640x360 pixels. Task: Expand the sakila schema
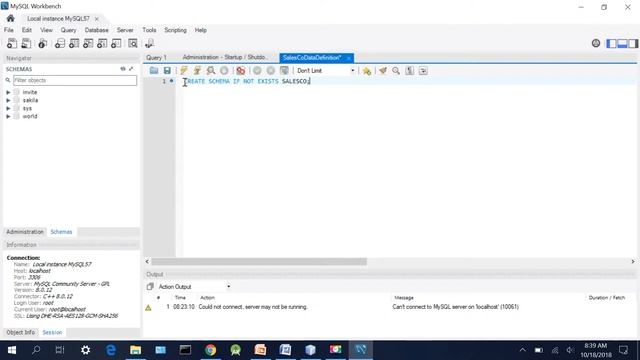8,100
